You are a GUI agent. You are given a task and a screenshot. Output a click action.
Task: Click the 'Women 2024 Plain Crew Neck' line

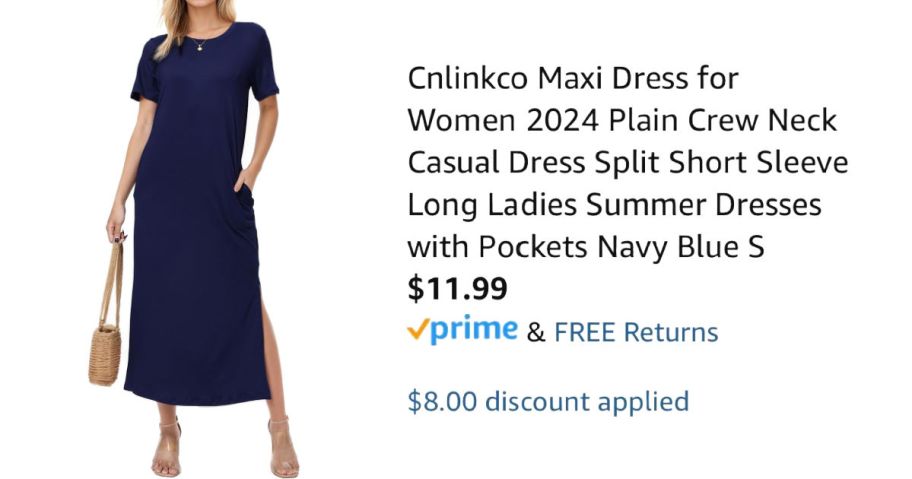click(x=622, y=120)
